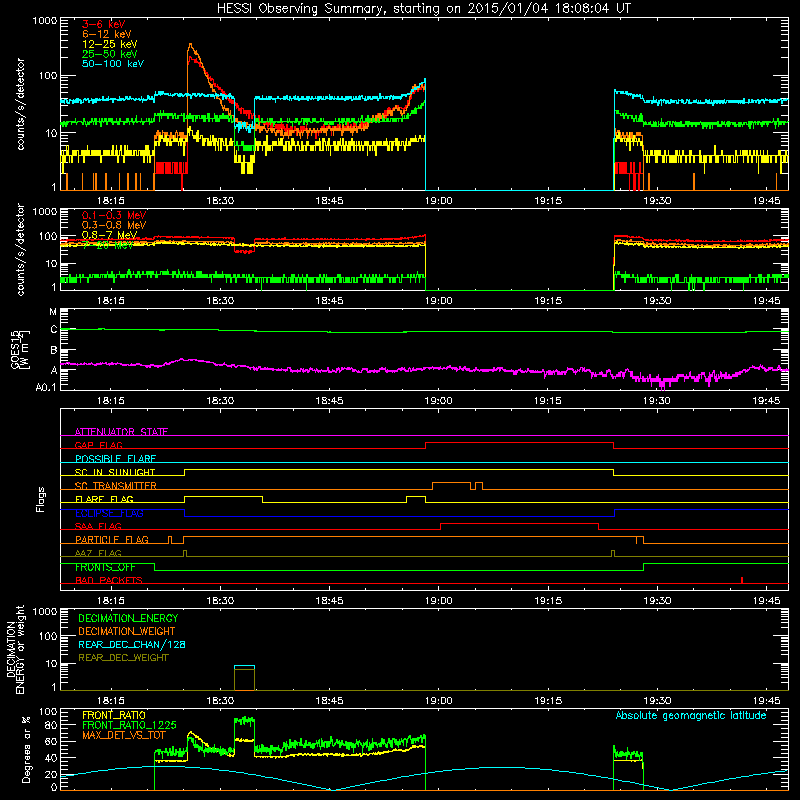Pick the cyan 50-100 keV legend label
The image size is (800, 800).
113,64
